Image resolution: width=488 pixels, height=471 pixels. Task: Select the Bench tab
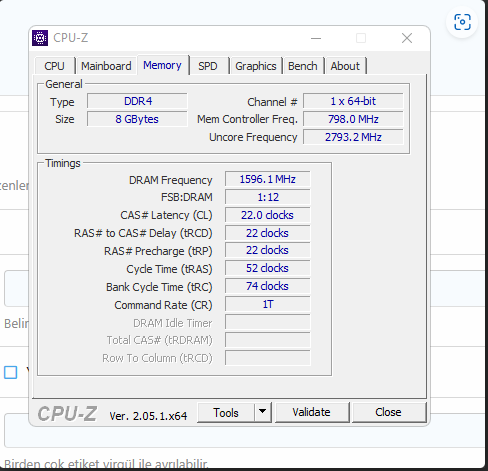pyautogui.click(x=303, y=66)
